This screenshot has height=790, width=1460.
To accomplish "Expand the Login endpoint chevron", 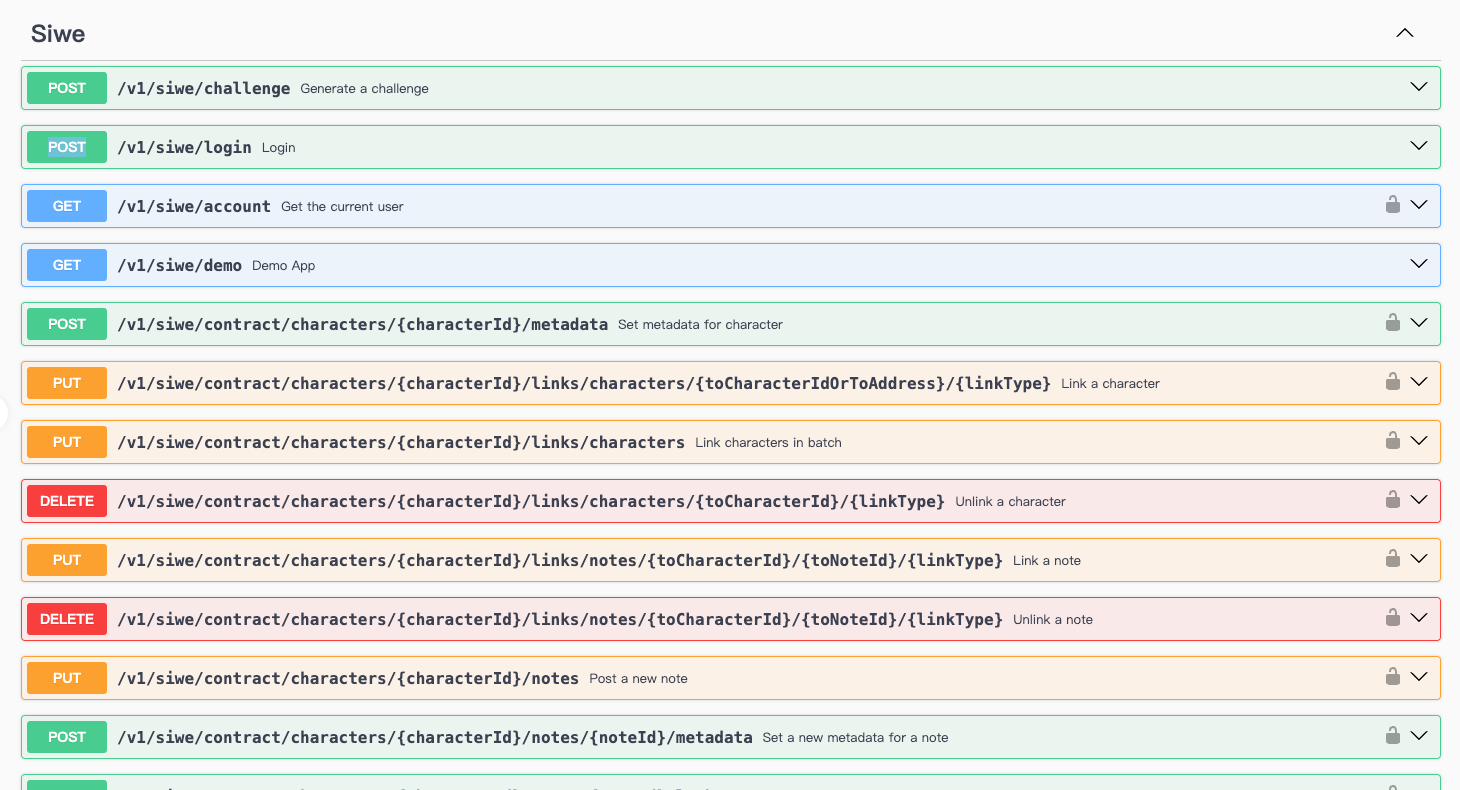I will click(1418, 146).
